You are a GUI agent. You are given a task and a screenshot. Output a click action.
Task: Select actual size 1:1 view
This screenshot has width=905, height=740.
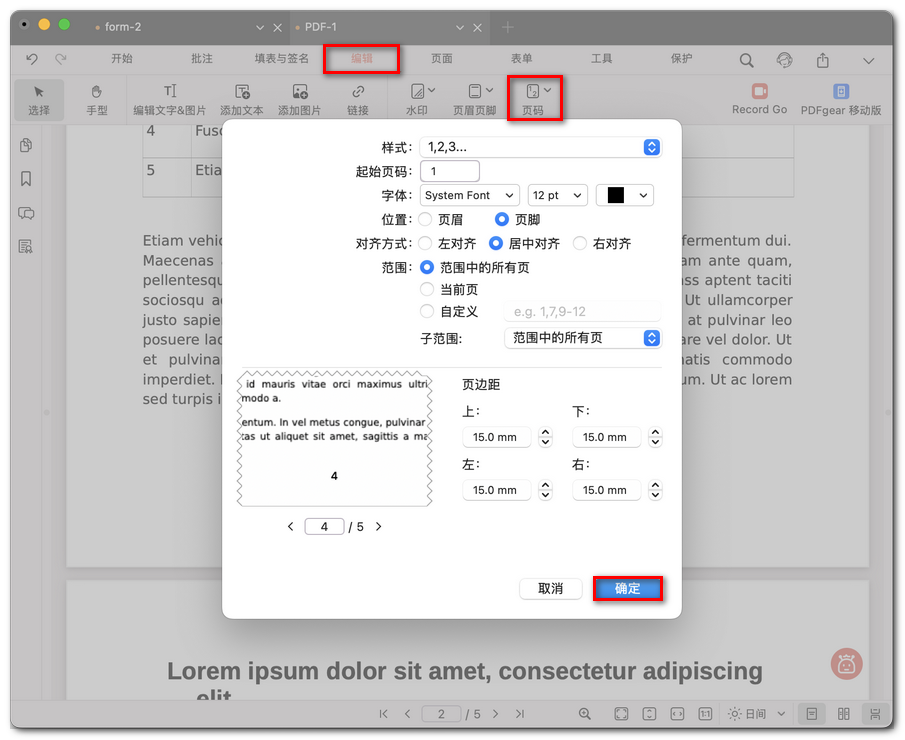click(x=705, y=714)
